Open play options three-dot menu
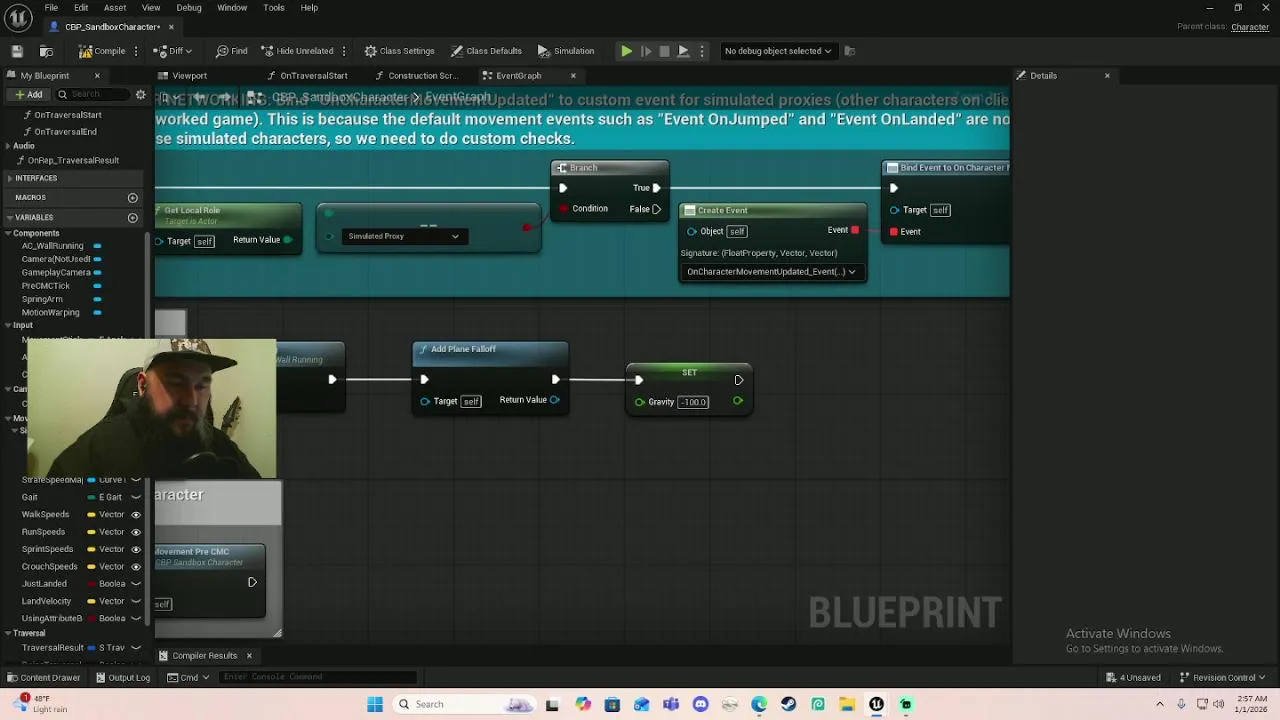The height and width of the screenshot is (720, 1280). 702,51
